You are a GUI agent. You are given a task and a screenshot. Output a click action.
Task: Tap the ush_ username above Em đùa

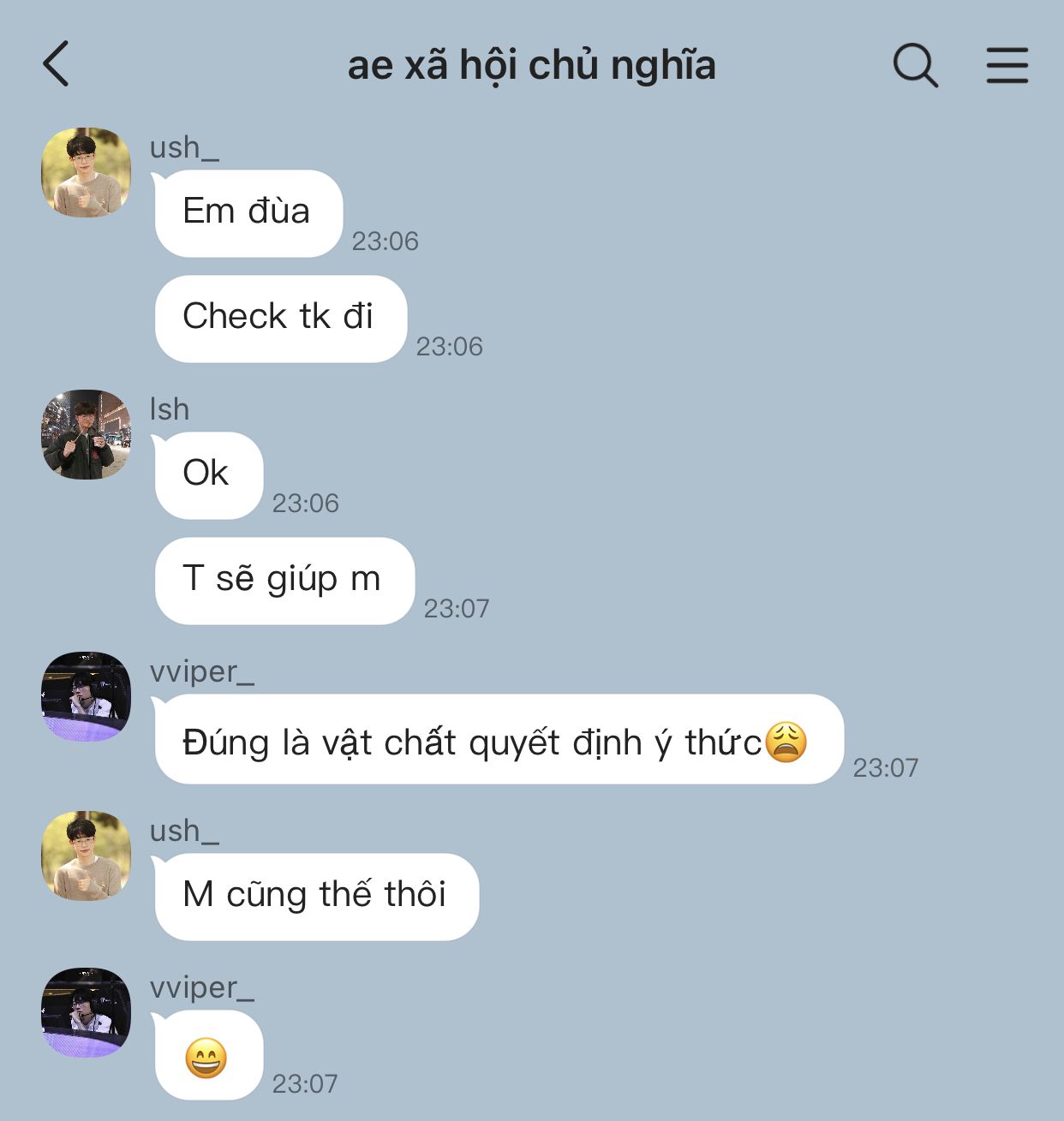tap(184, 147)
